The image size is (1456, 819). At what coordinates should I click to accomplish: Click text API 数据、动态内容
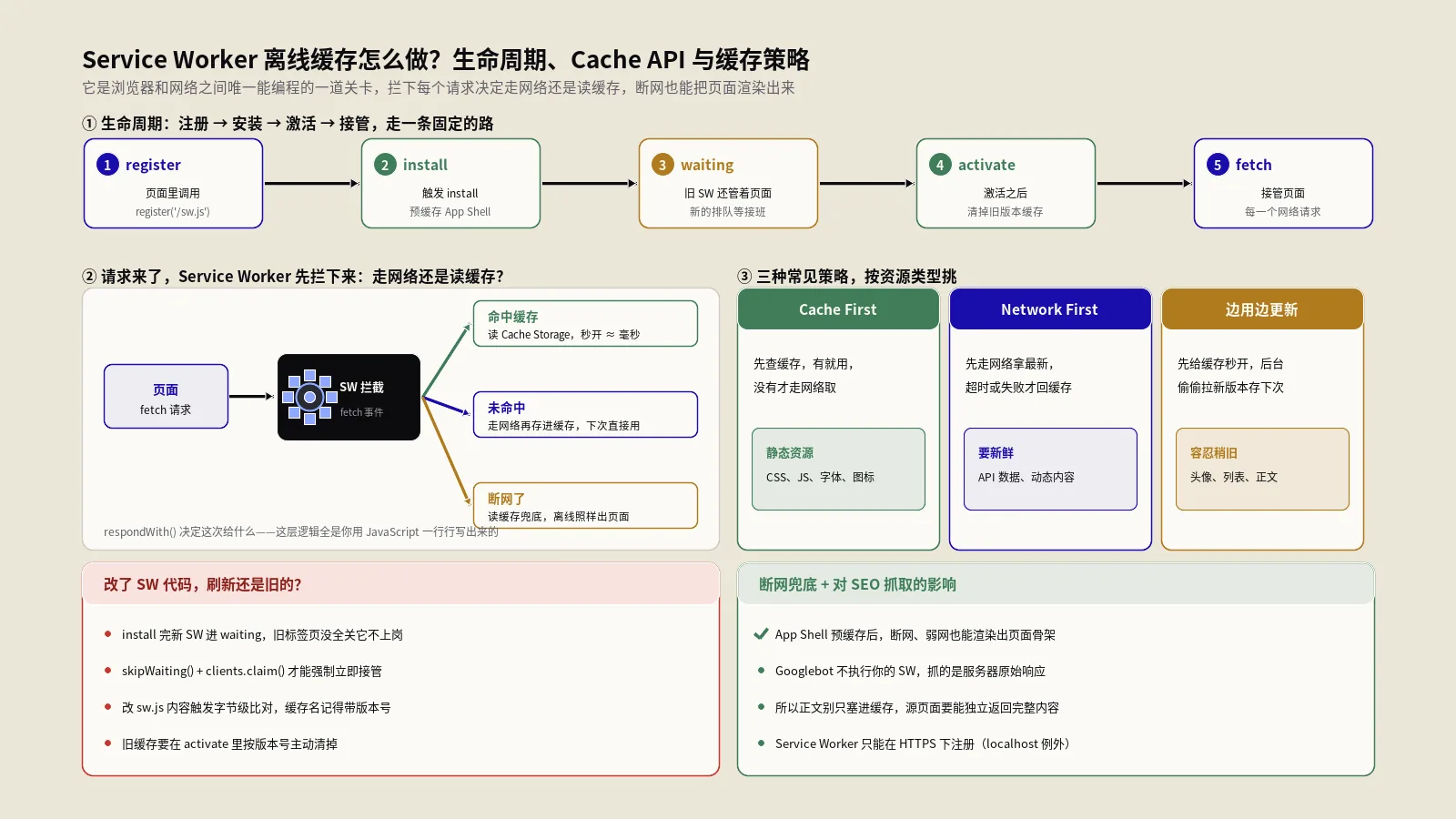[x=1026, y=478]
